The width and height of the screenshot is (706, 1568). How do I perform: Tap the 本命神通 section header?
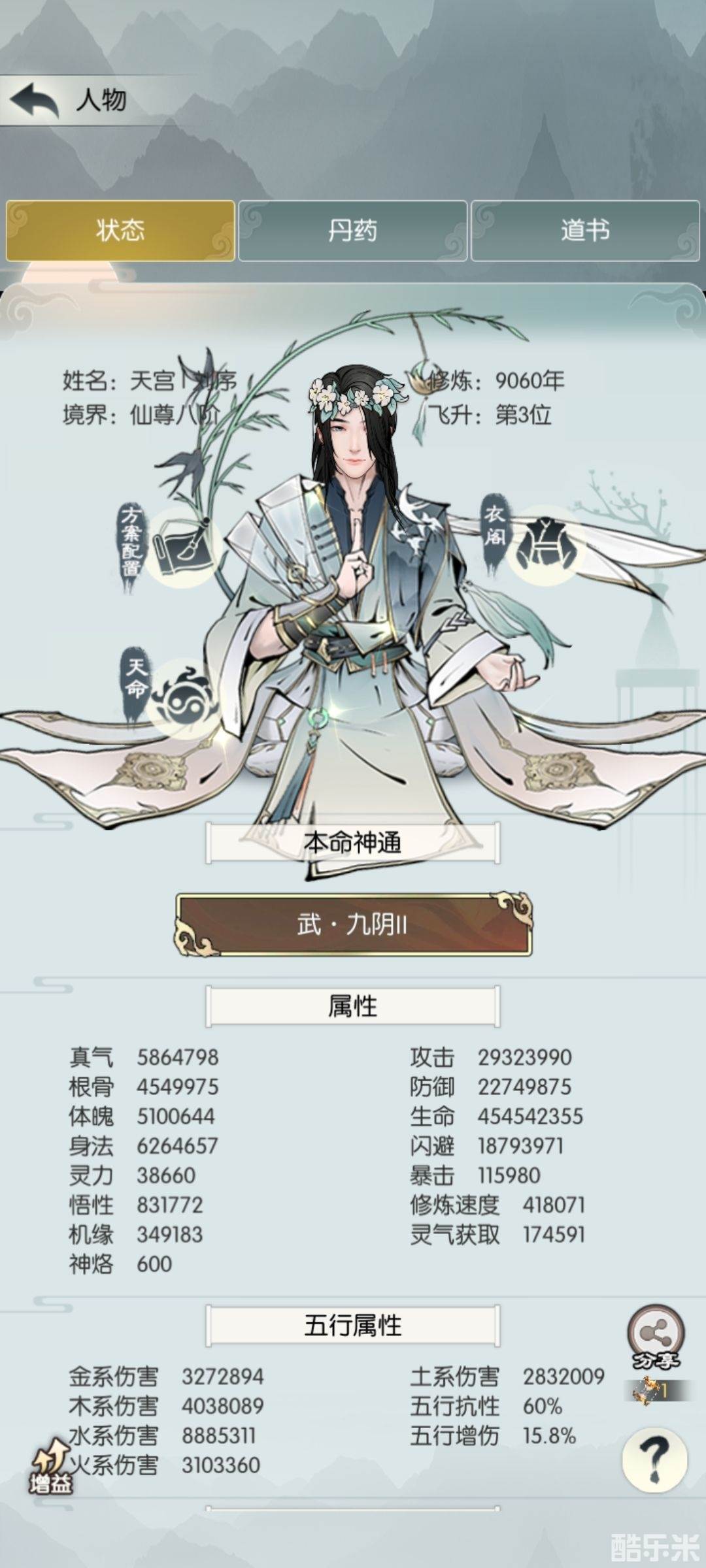pyautogui.click(x=353, y=843)
